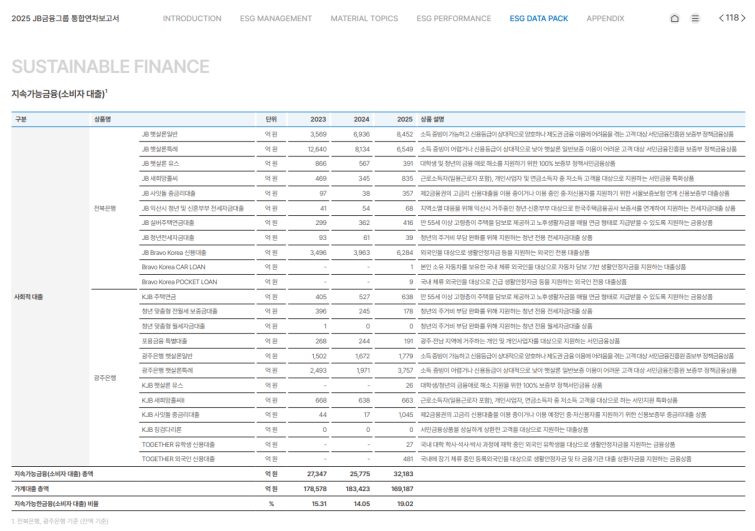
Task: Select the JB Bravo Korea 신용대출 name
Action: point(174,253)
